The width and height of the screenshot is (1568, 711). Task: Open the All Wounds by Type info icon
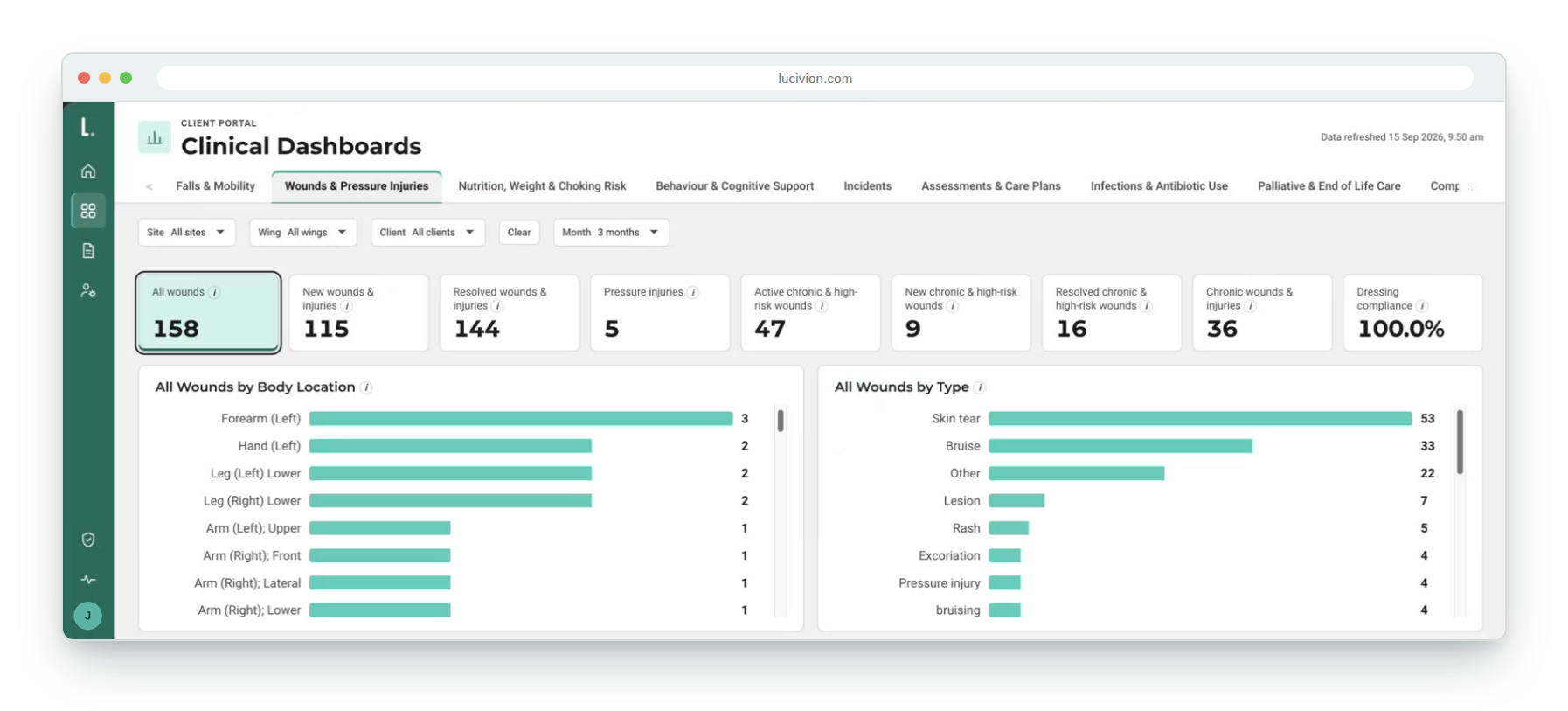coord(981,387)
